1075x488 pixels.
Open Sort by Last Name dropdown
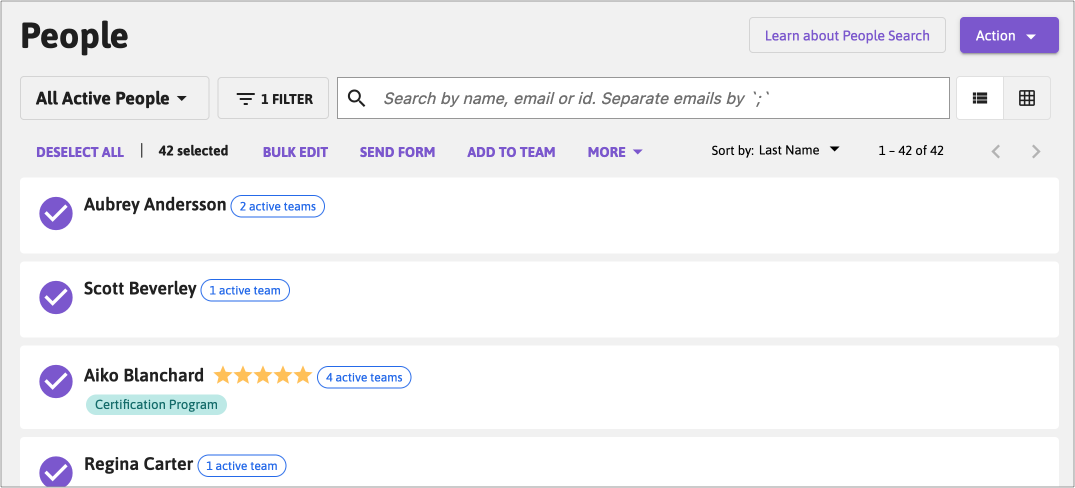click(775, 150)
